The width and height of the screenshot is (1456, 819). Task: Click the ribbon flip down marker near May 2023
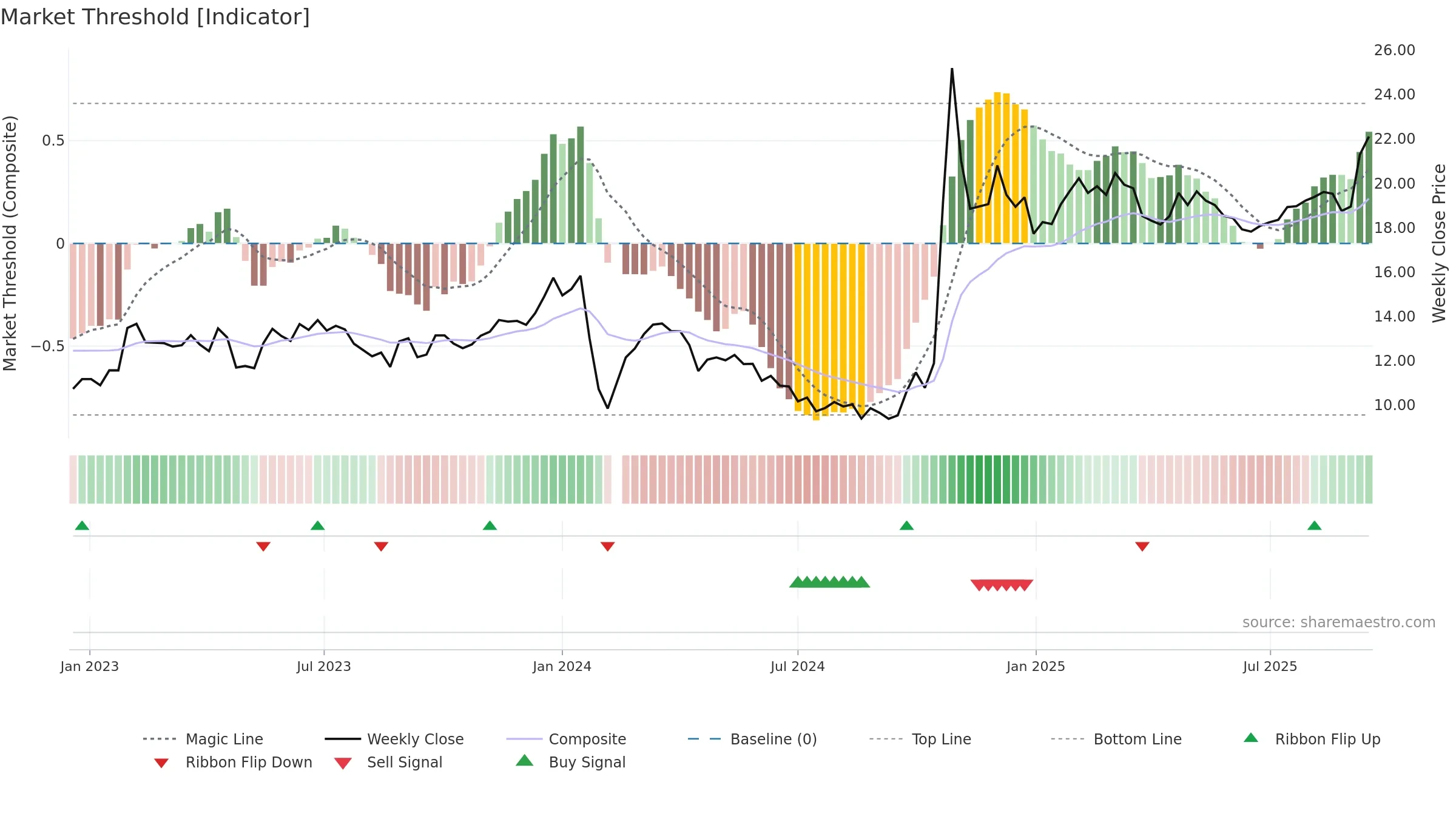click(x=263, y=547)
